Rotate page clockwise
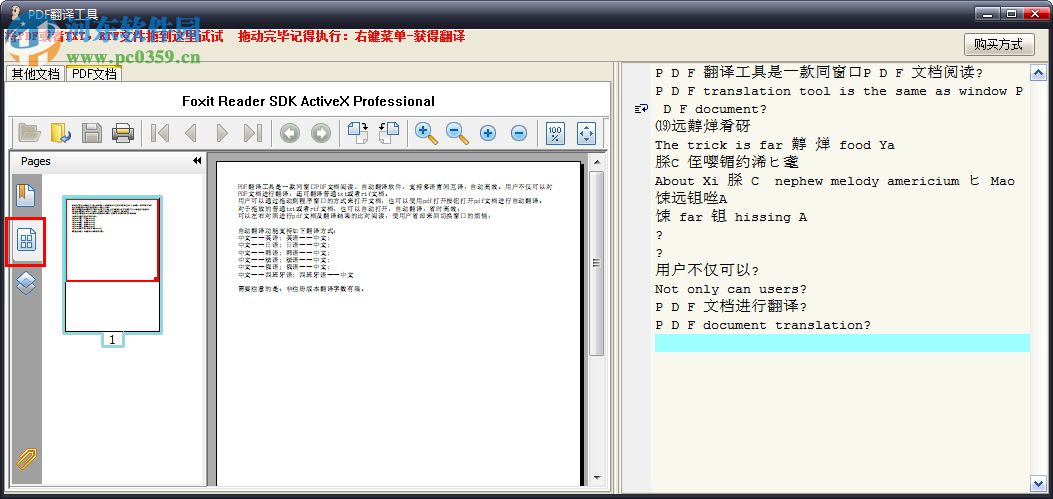Image resolution: width=1053 pixels, height=499 pixels. click(x=358, y=133)
